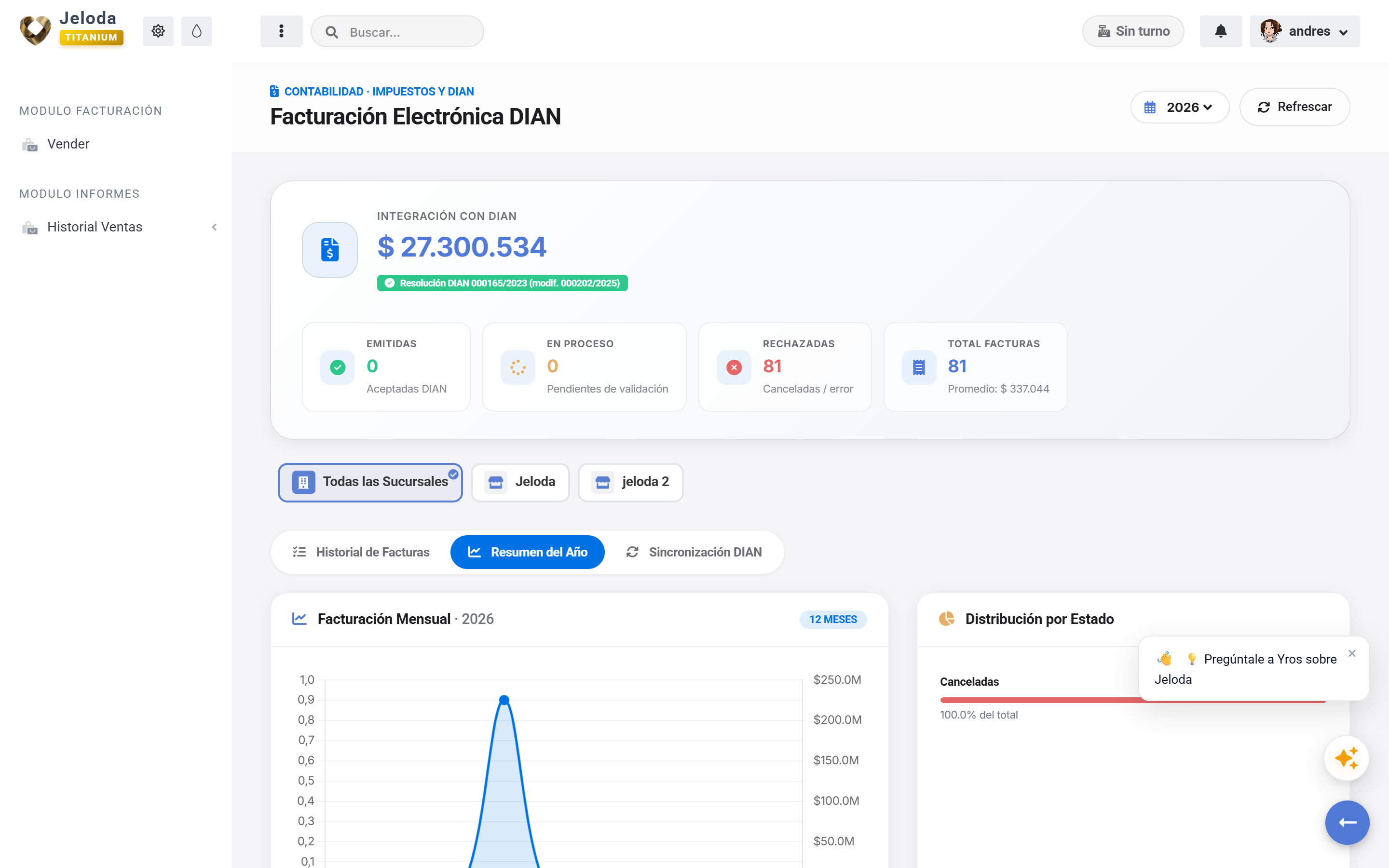Close the Yros suggestion popup
Image resolution: width=1389 pixels, height=868 pixels.
click(1352, 653)
